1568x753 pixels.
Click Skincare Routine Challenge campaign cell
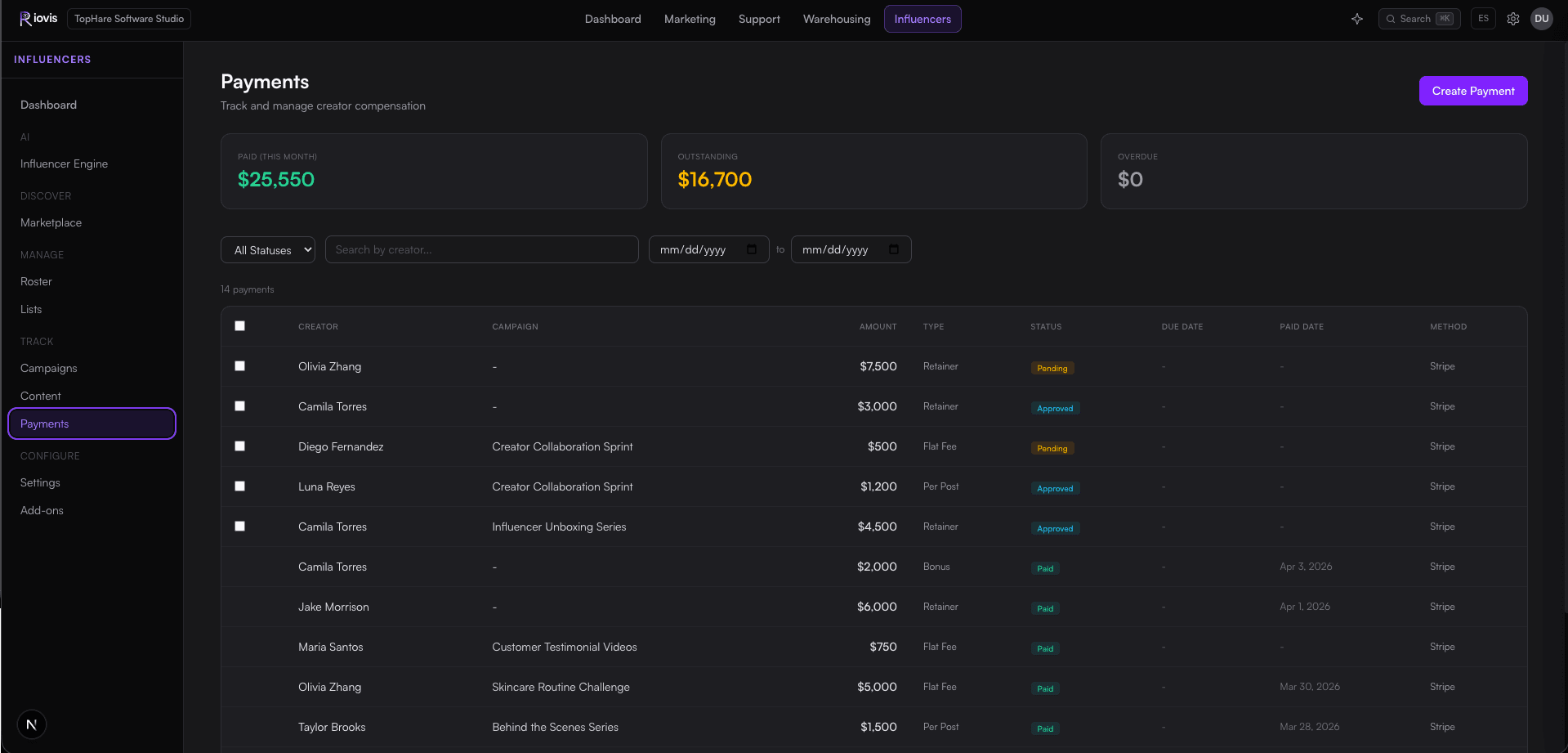tap(561, 687)
